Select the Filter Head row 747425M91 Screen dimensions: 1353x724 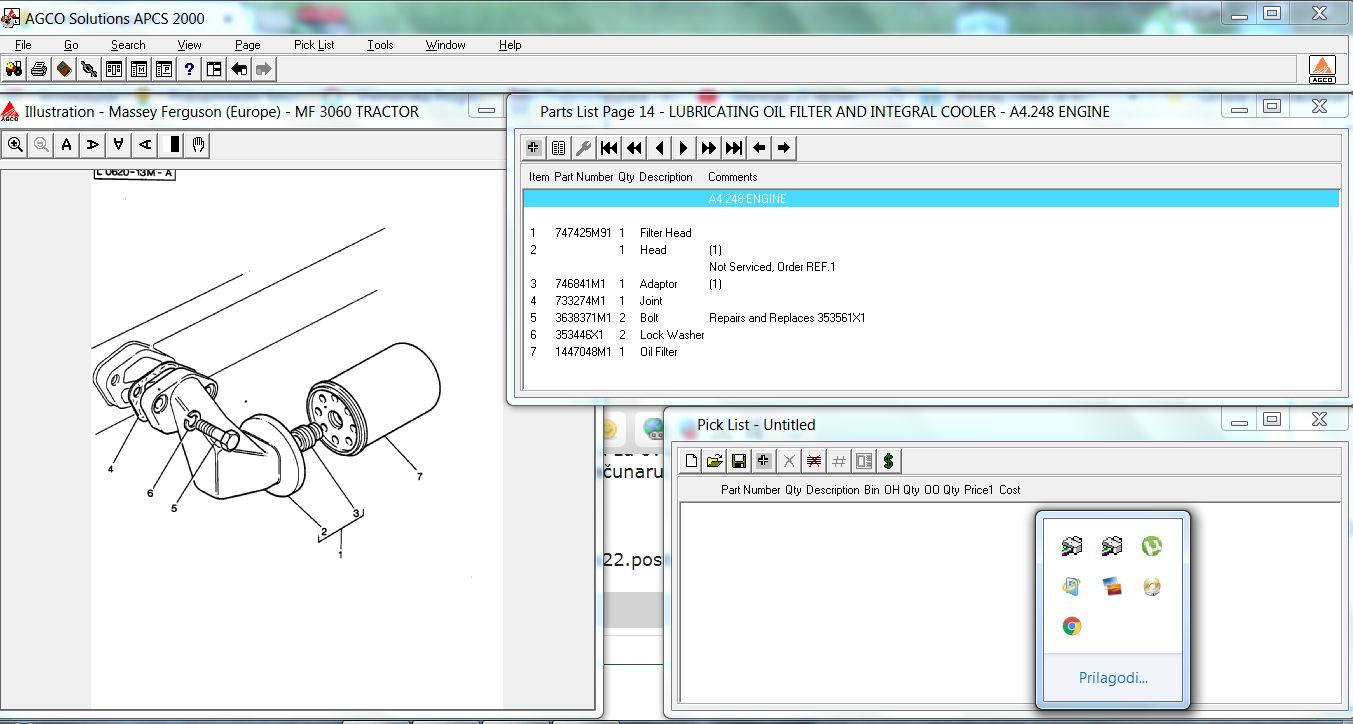[x=931, y=233]
